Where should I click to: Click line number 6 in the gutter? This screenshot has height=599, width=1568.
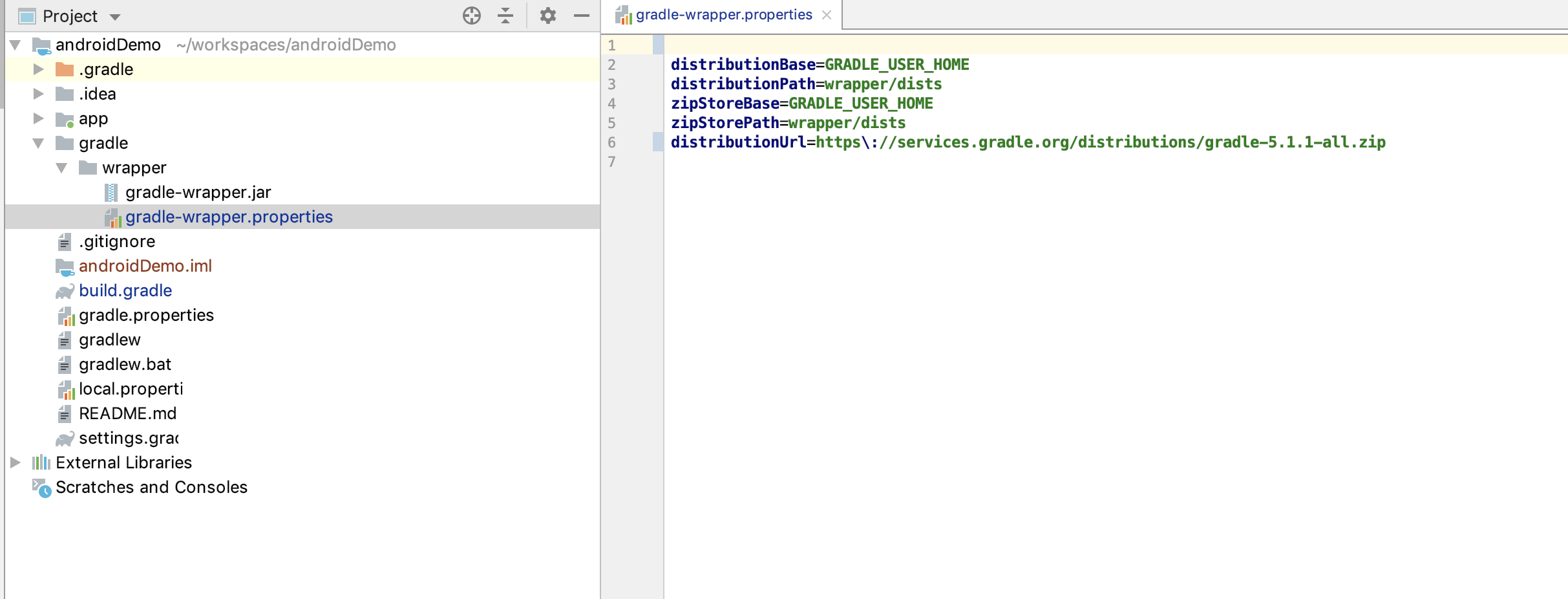611,142
